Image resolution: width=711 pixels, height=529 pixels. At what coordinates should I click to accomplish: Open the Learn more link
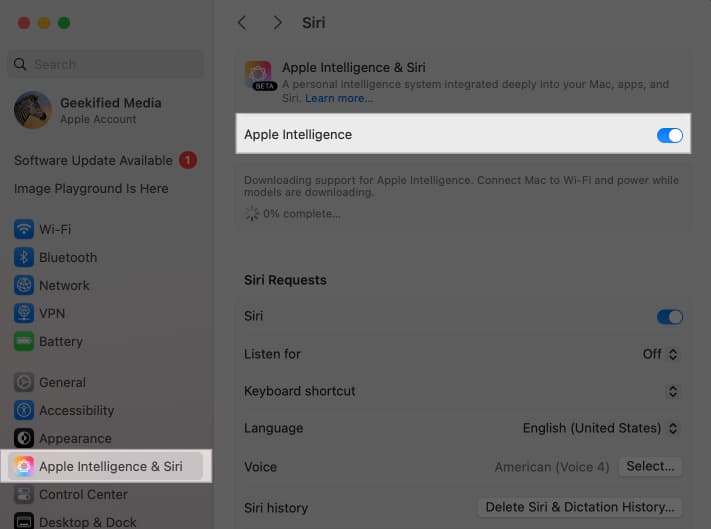[339, 98]
